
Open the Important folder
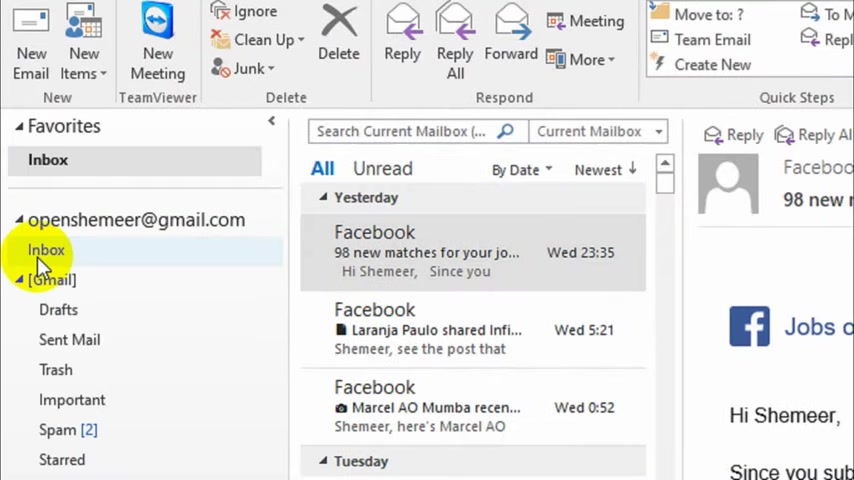[x=72, y=400]
